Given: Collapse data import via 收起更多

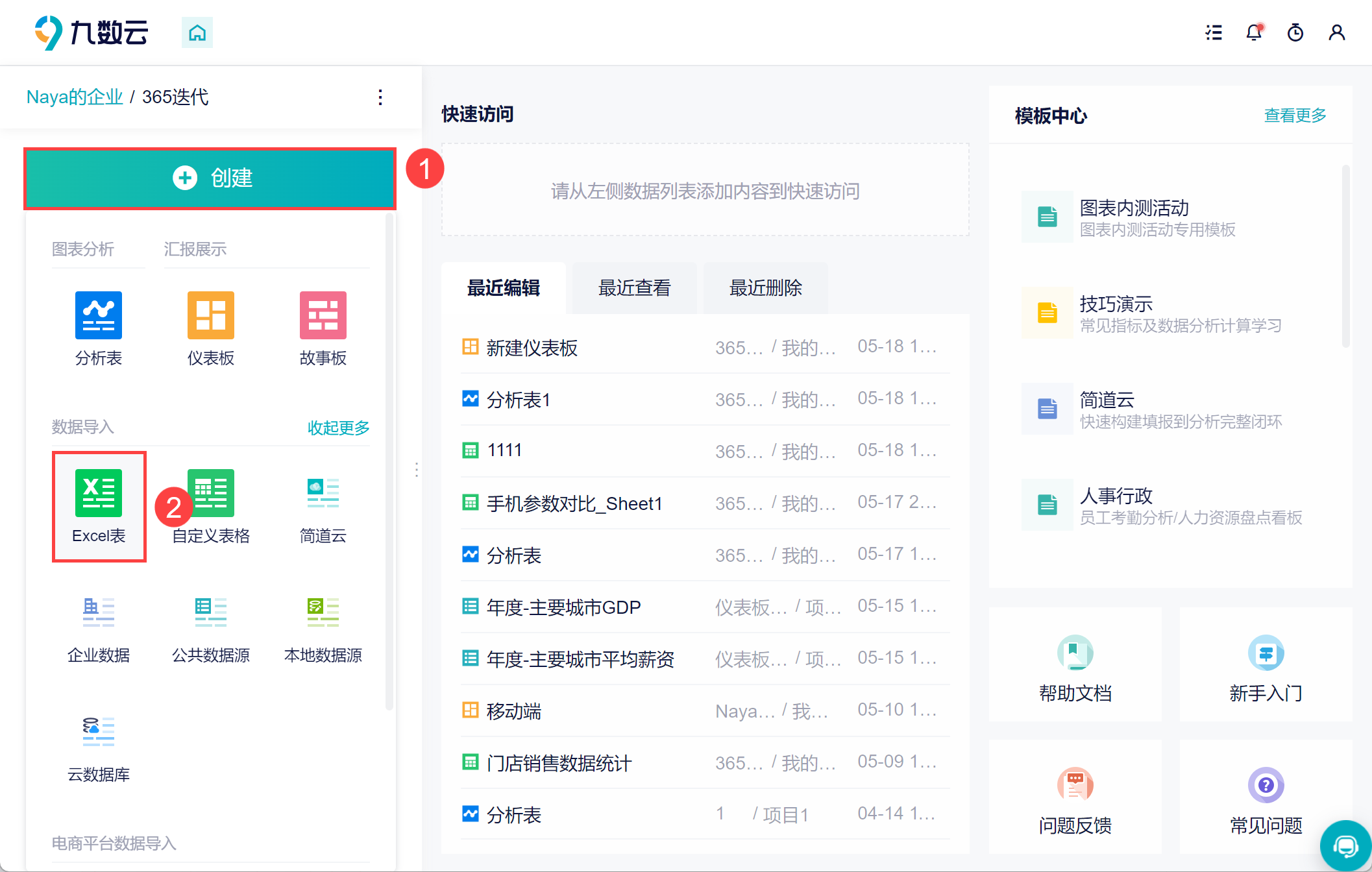Looking at the screenshot, I should click(x=338, y=428).
